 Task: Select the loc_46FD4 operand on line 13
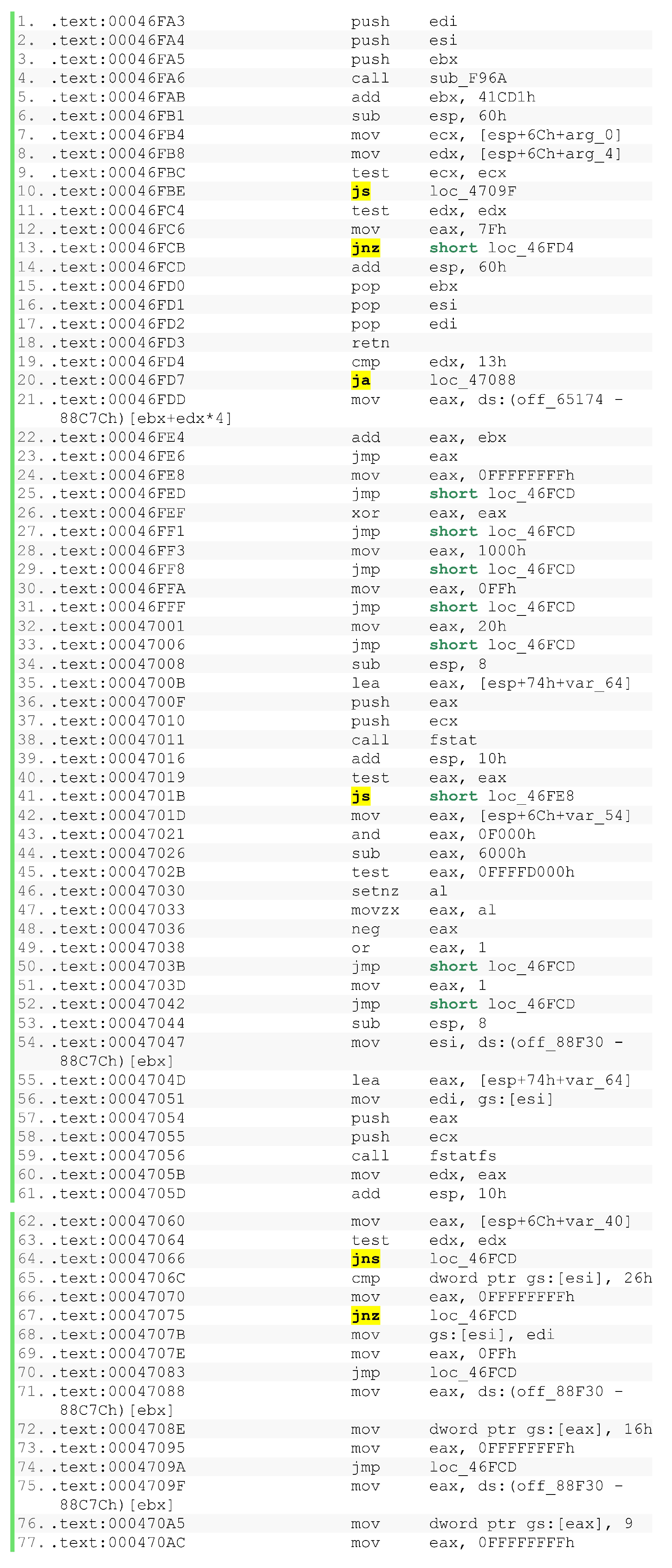click(532, 248)
